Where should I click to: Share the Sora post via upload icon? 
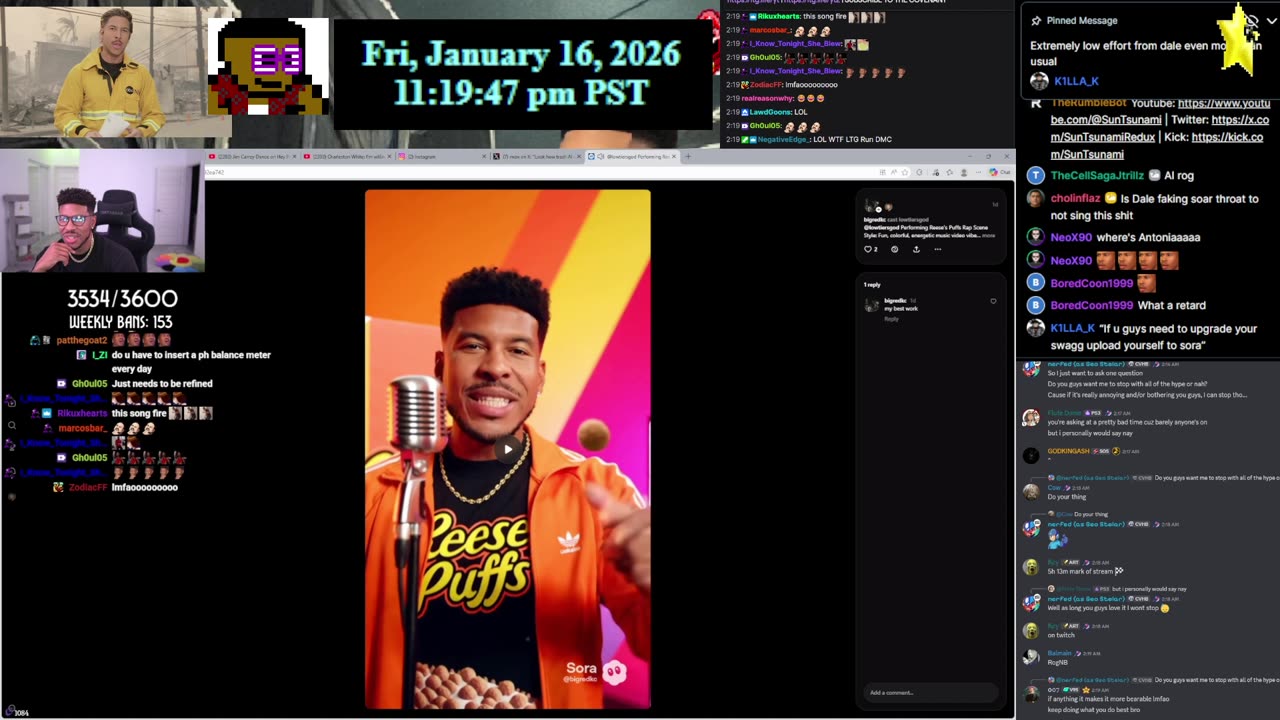tap(916, 249)
